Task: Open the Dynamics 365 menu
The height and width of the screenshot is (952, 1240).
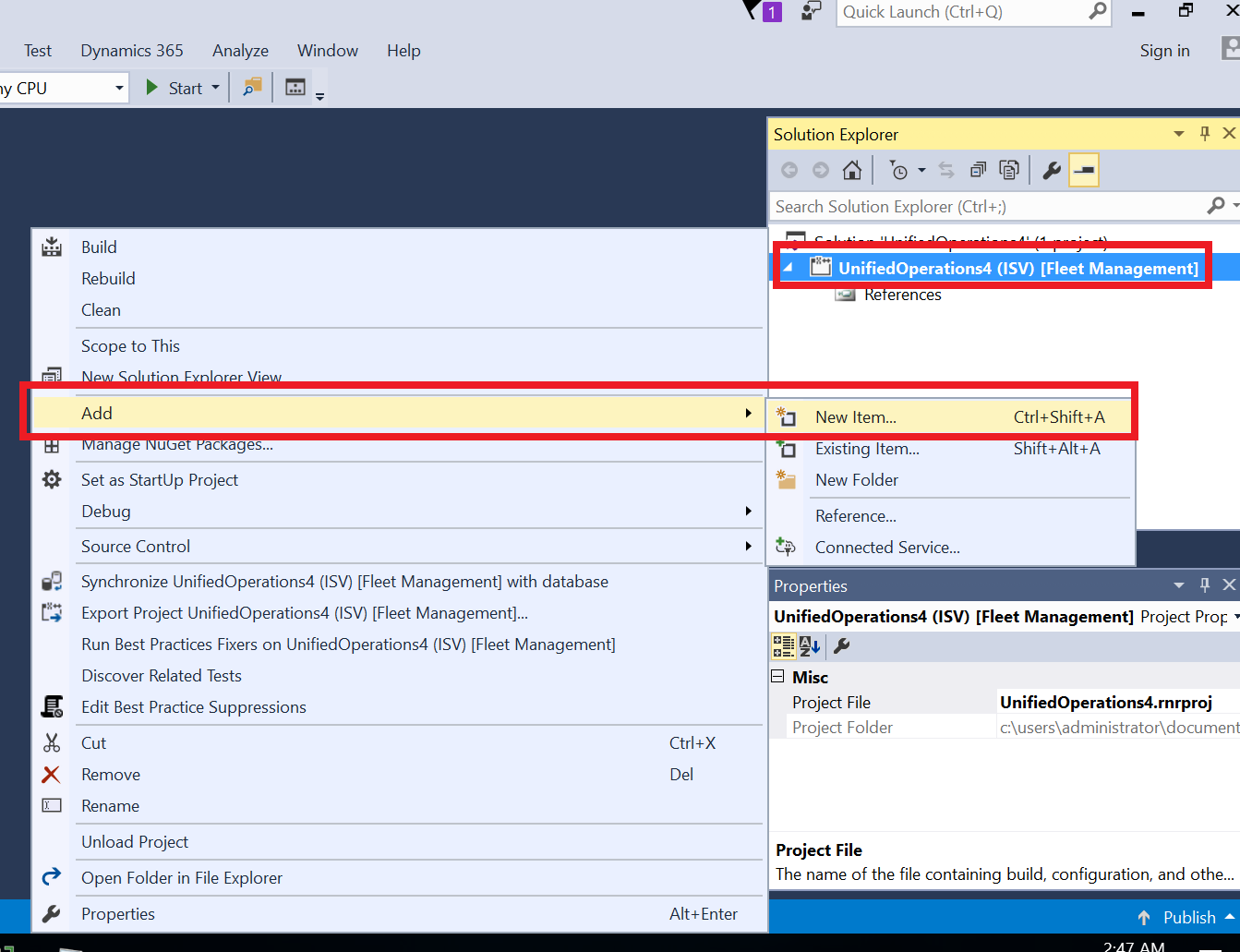Action: tap(132, 51)
